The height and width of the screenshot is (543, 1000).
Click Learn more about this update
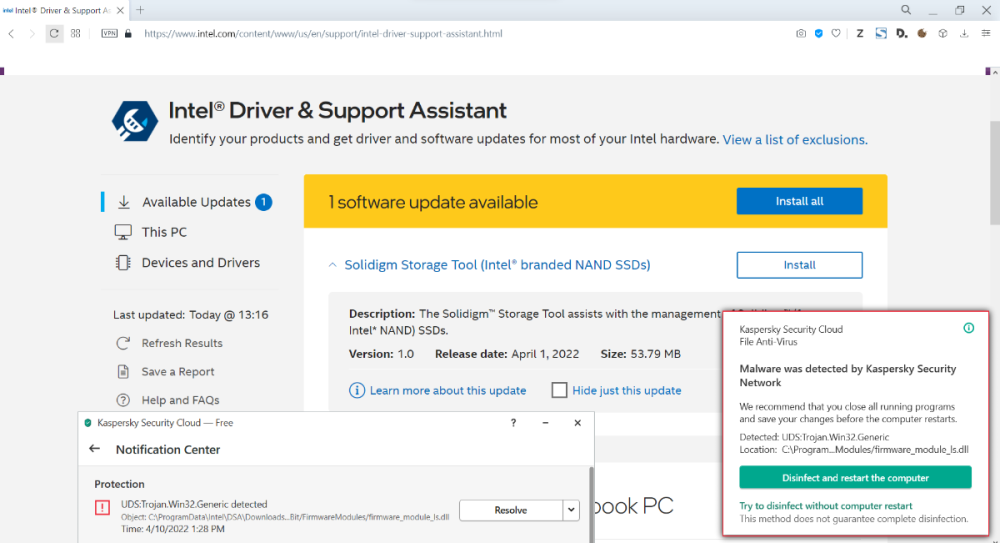pyautogui.click(x=448, y=391)
